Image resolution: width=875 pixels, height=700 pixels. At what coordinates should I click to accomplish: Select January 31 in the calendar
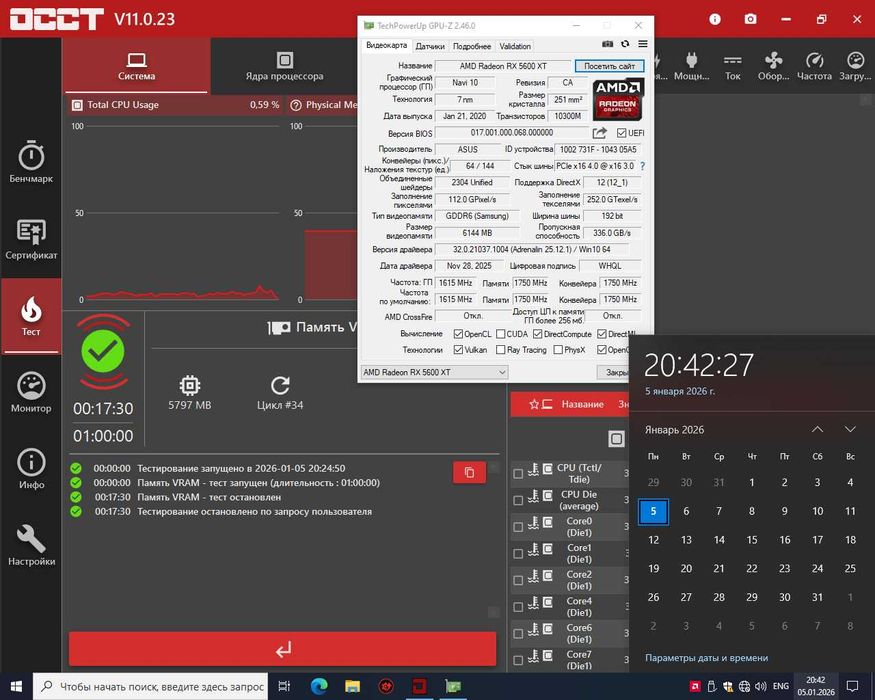(x=817, y=597)
